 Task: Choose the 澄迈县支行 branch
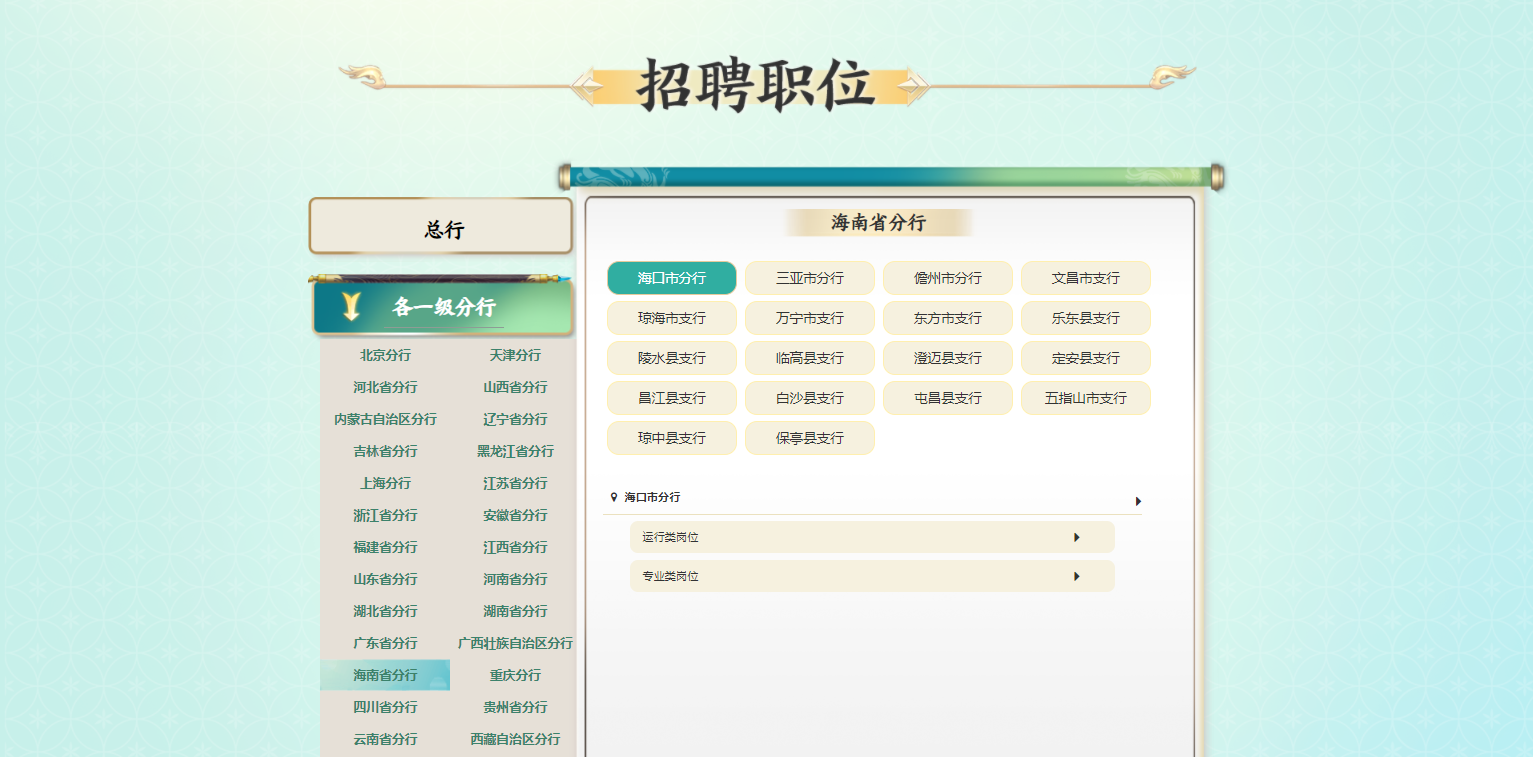[948, 358]
